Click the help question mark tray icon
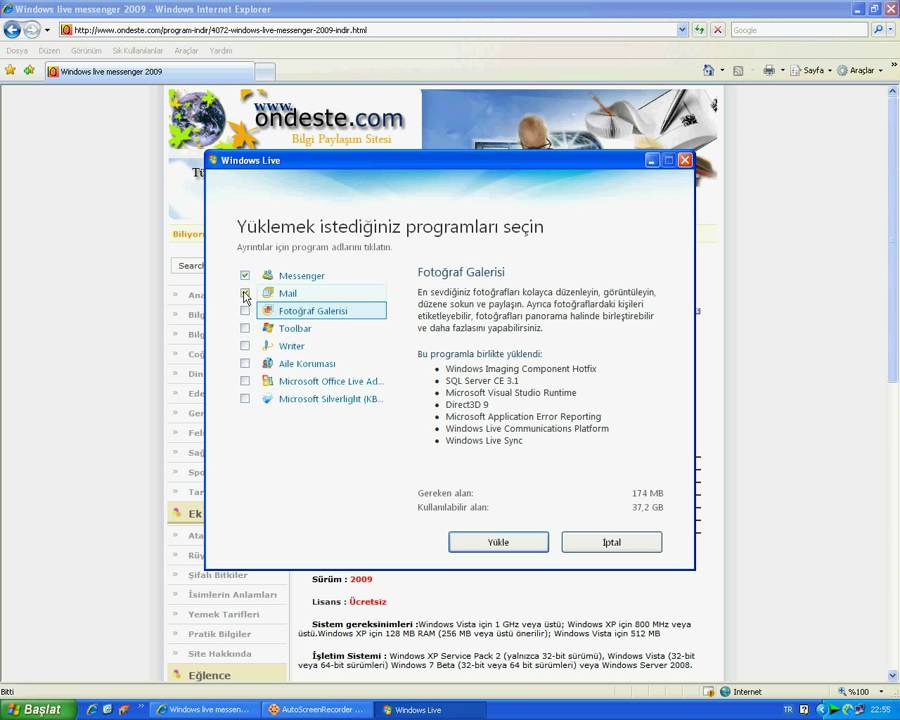This screenshot has width=900, height=720. tap(804, 710)
